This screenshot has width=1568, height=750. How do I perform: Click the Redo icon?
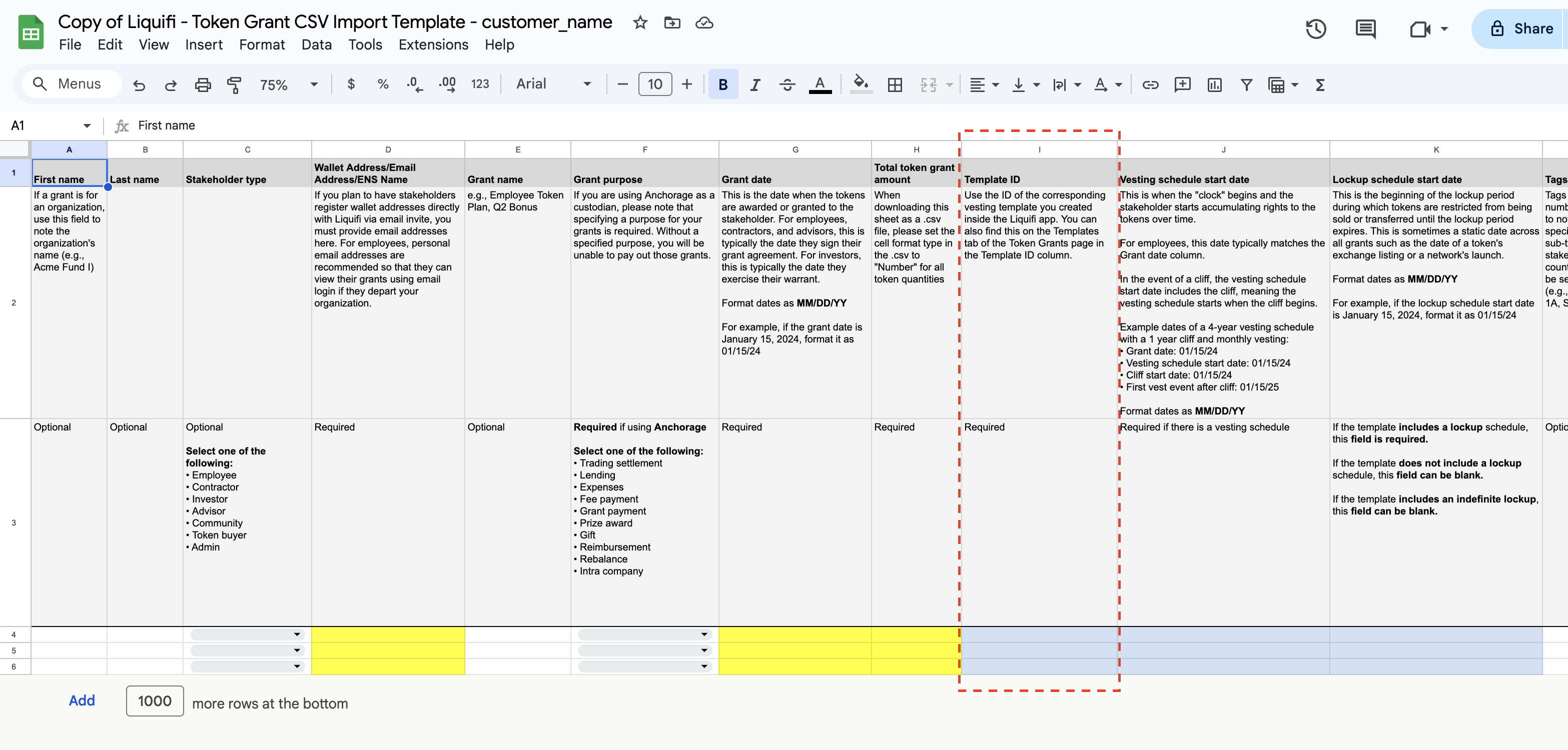click(171, 84)
